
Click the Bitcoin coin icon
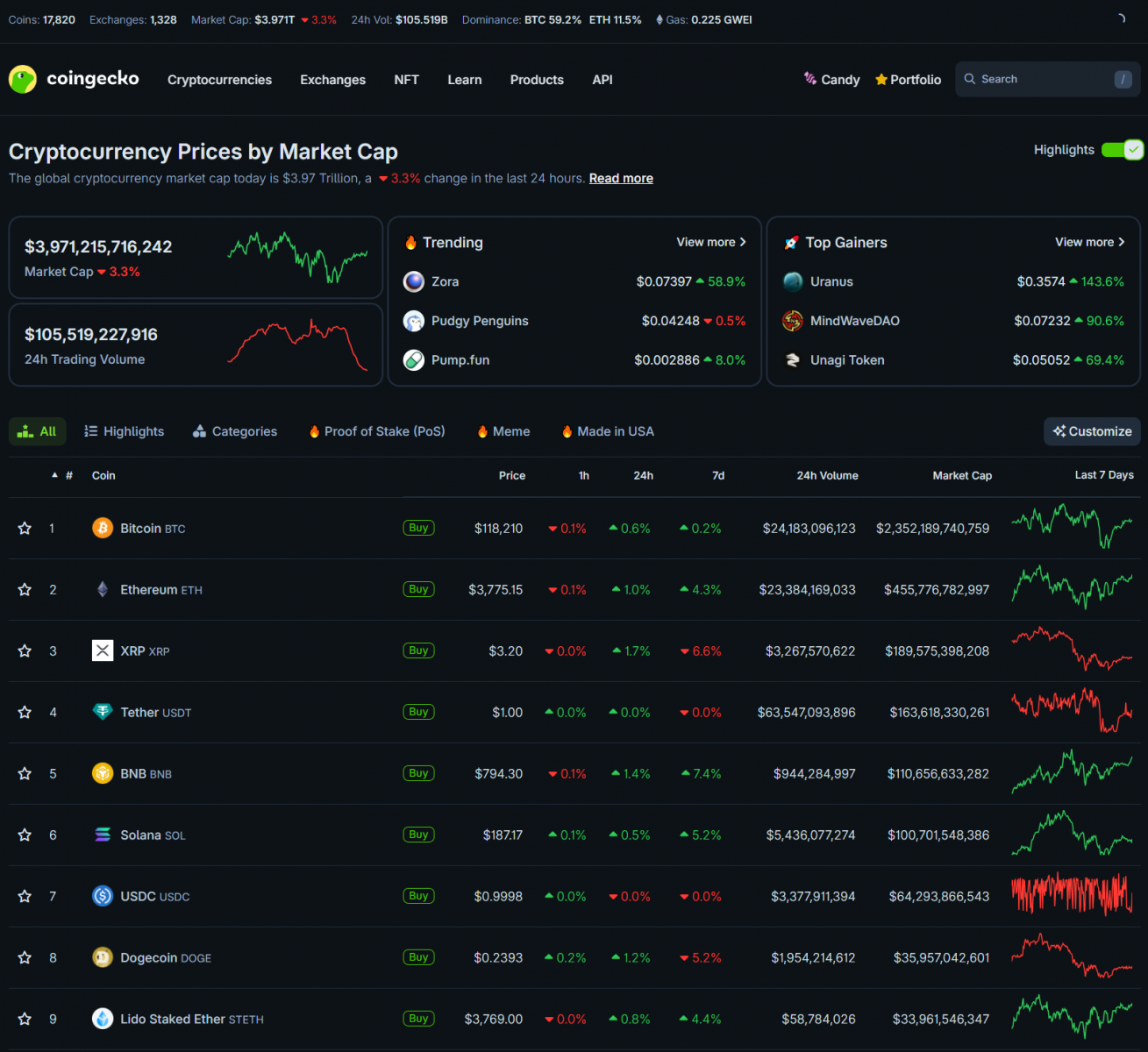(103, 528)
